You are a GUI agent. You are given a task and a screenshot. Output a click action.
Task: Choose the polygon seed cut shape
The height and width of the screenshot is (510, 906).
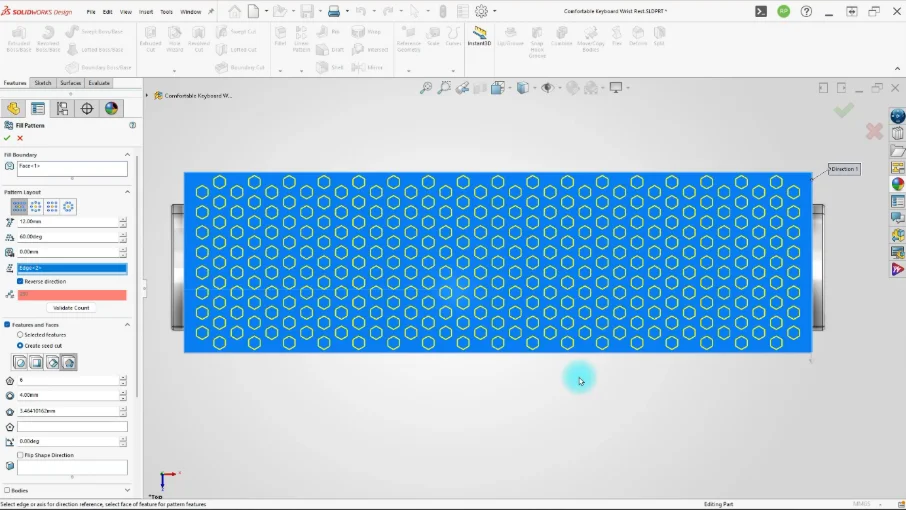click(x=69, y=363)
